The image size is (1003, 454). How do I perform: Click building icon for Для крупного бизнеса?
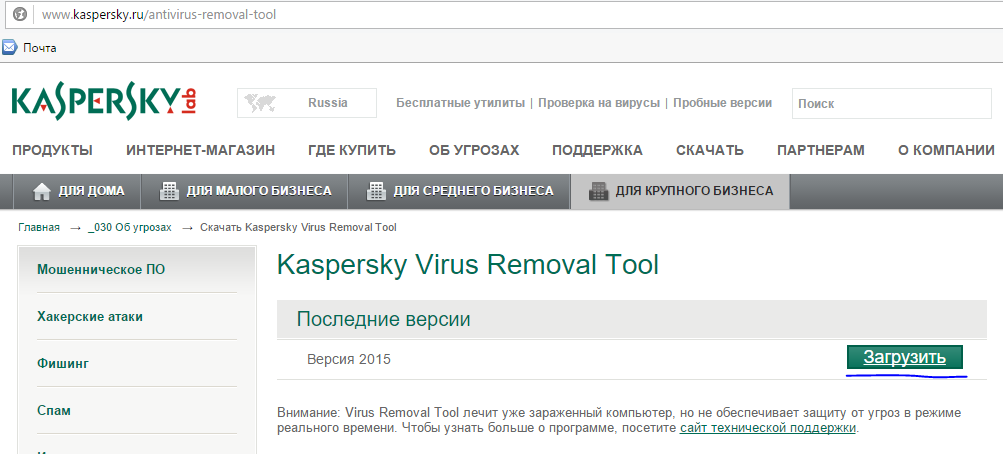[598, 191]
